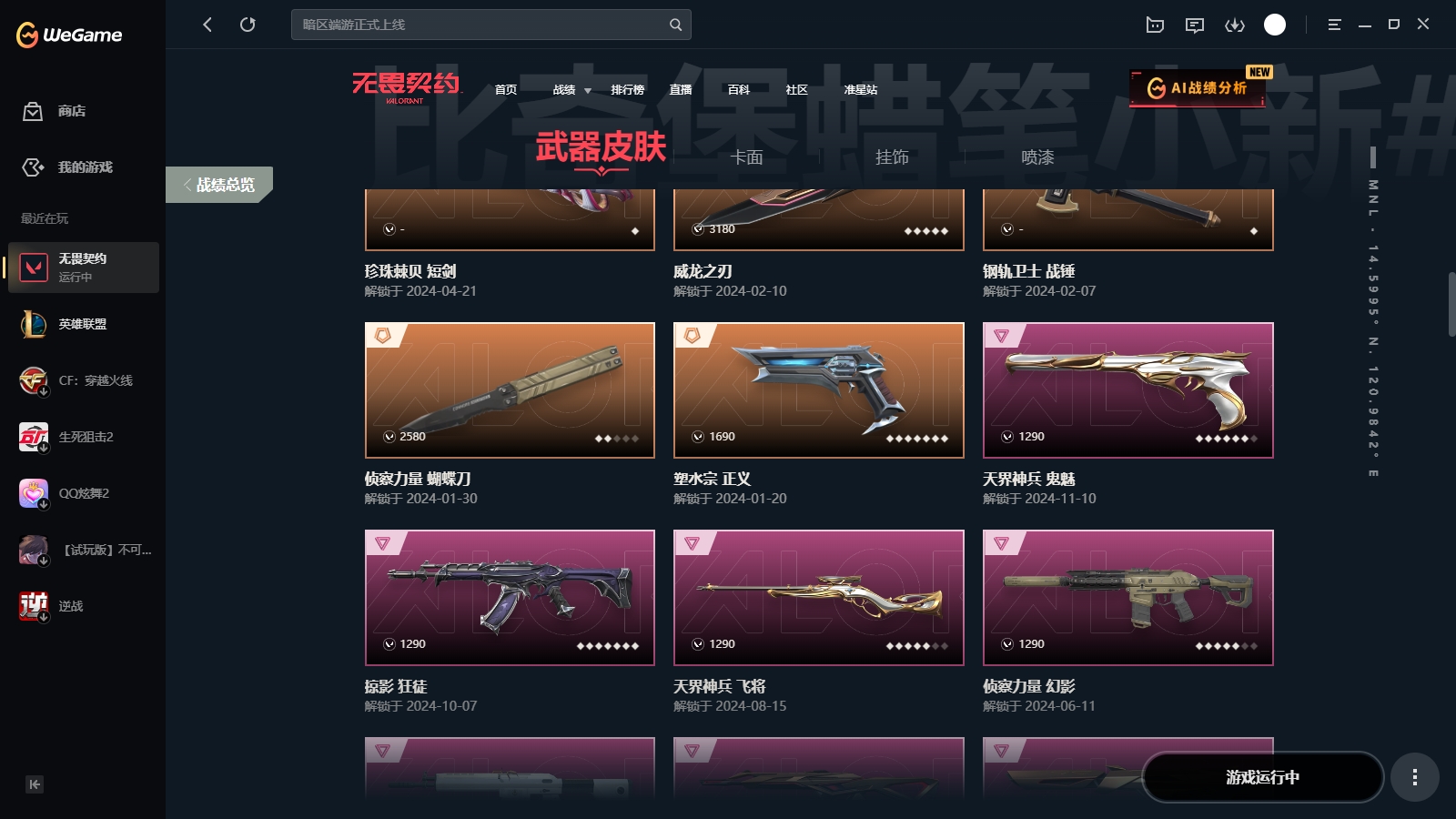
Task: Collapse the sidebar with the bottom-left arrow icon
Action: 35,784
